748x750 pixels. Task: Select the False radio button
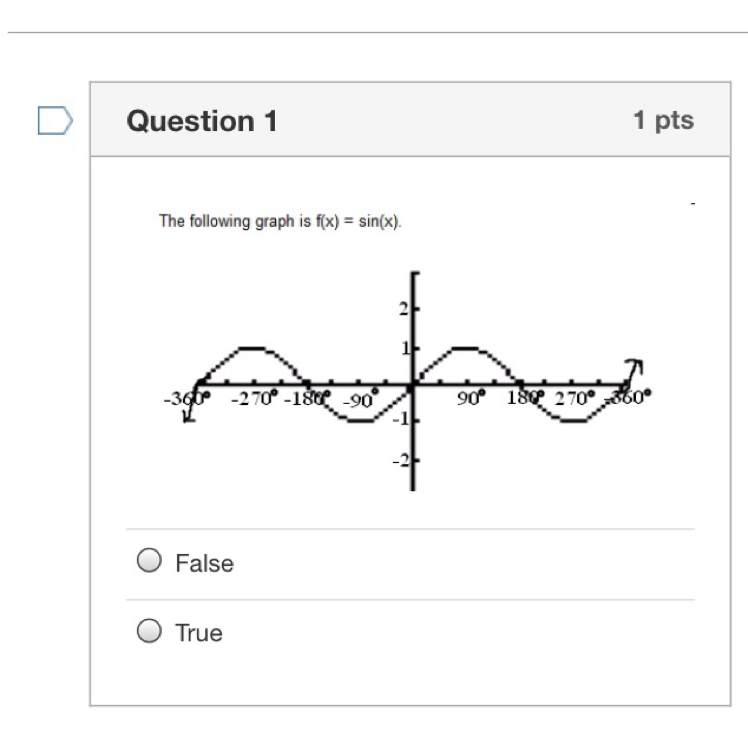(x=149, y=560)
